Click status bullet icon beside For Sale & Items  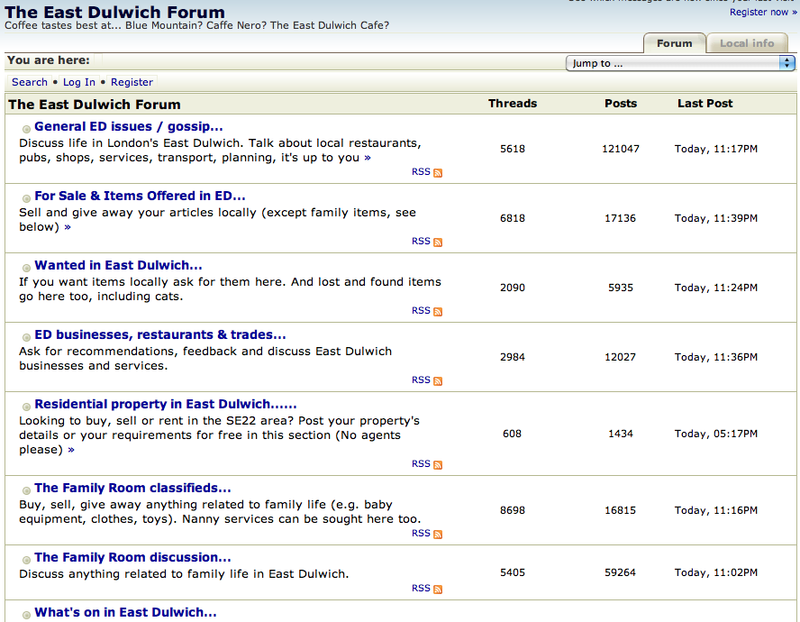[26, 198]
